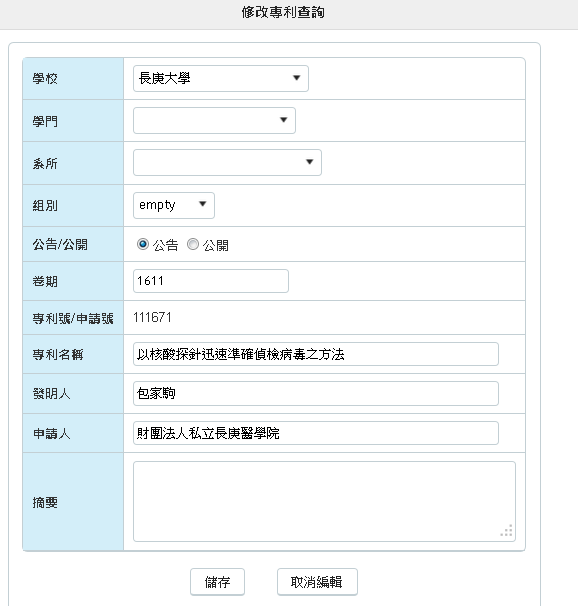Click the patent number 111671 text

pyautogui.click(x=152, y=318)
